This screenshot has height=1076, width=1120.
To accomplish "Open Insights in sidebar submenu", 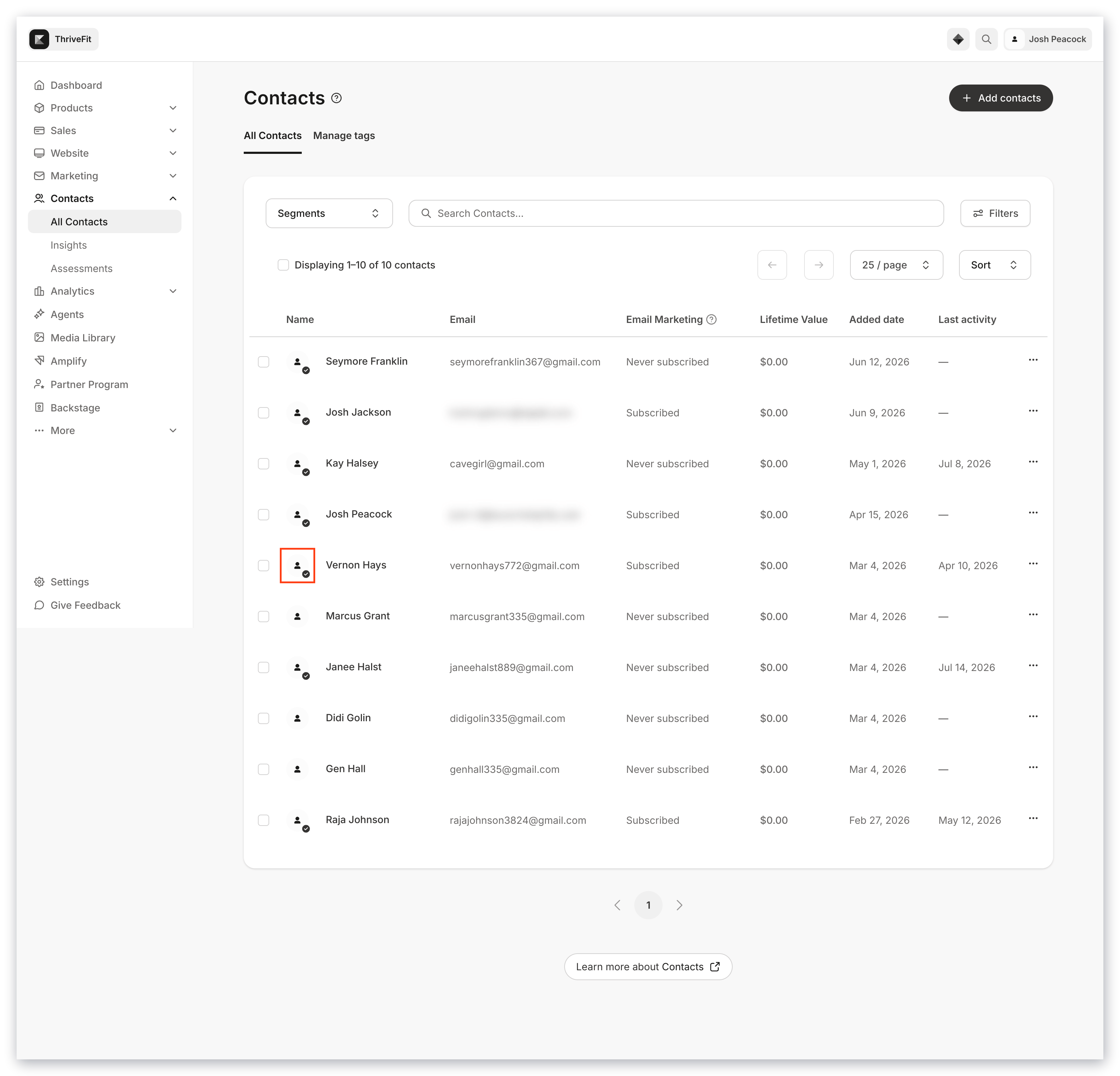I will 69,245.
